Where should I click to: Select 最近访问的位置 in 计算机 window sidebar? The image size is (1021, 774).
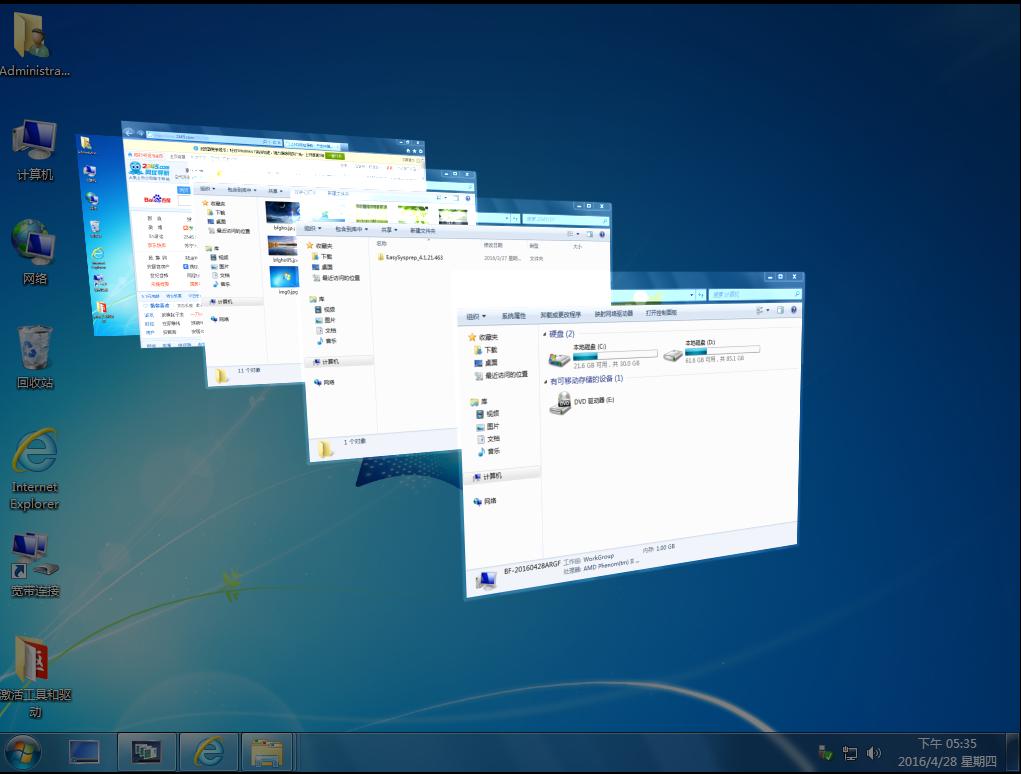coord(501,375)
